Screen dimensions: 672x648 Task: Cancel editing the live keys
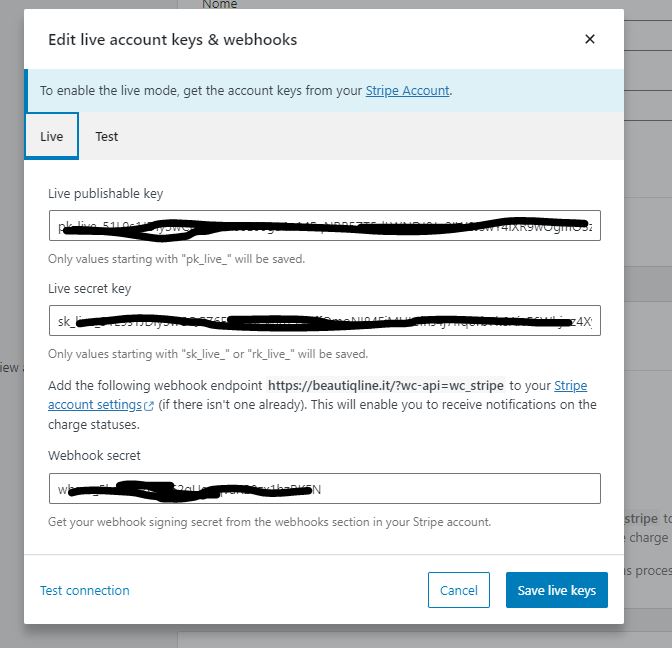459,590
